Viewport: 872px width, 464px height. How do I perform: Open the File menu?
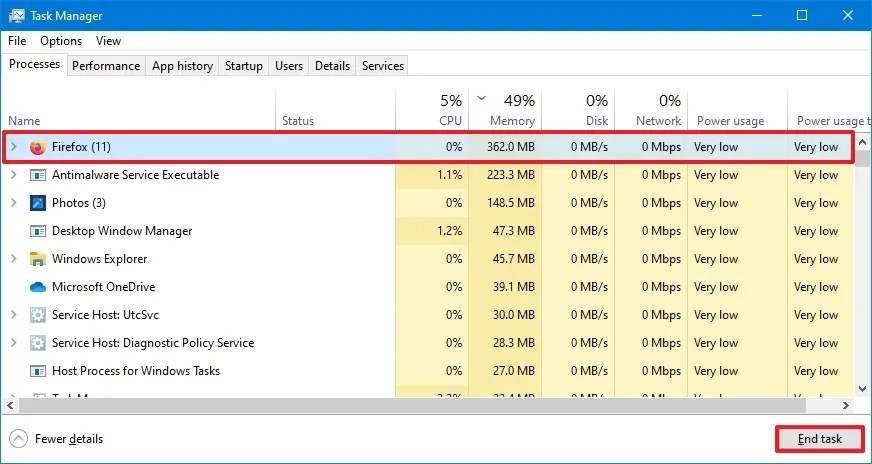(17, 41)
